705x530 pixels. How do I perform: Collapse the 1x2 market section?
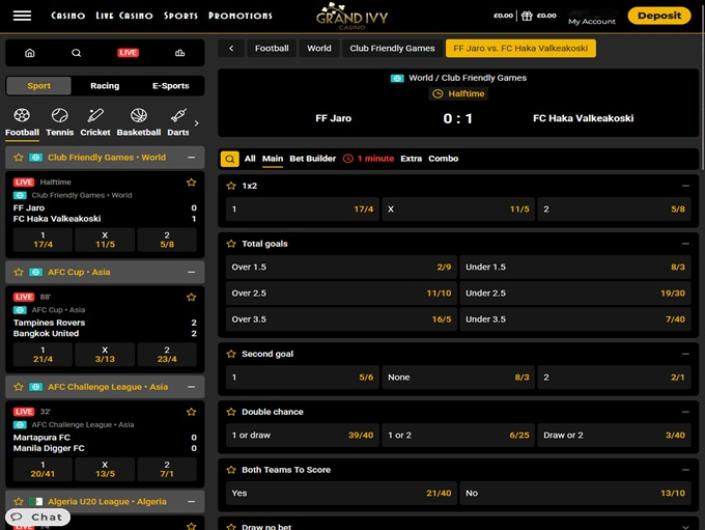click(x=685, y=186)
